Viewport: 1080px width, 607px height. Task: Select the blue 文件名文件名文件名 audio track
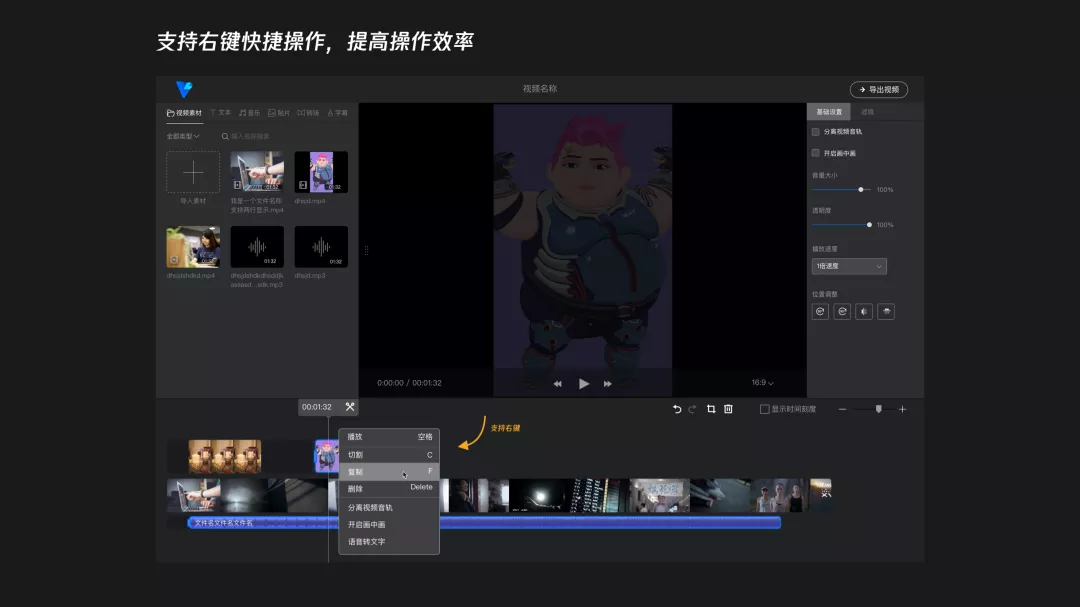pos(484,523)
